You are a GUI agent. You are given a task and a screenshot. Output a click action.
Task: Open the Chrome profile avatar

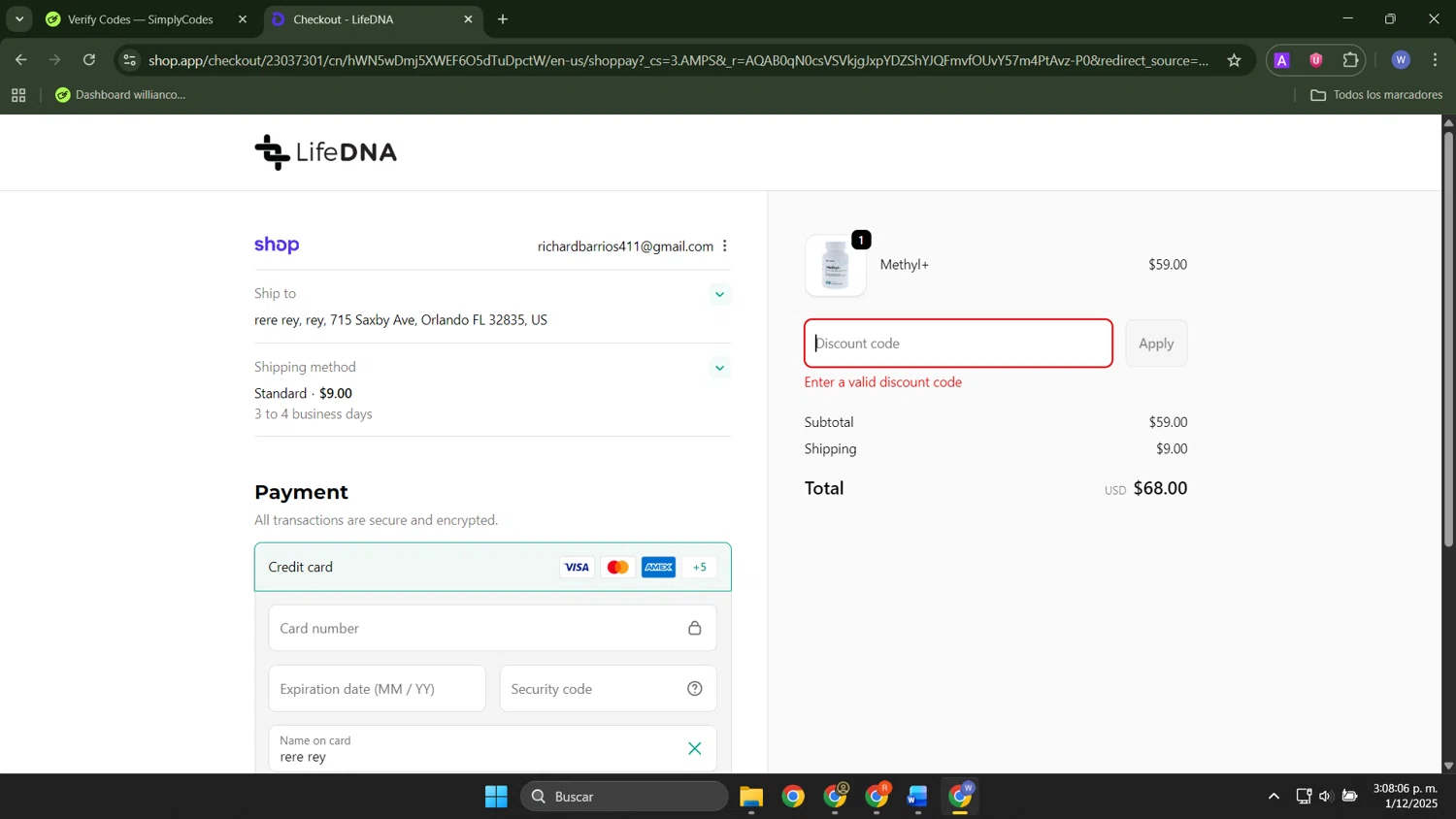click(1400, 60)
